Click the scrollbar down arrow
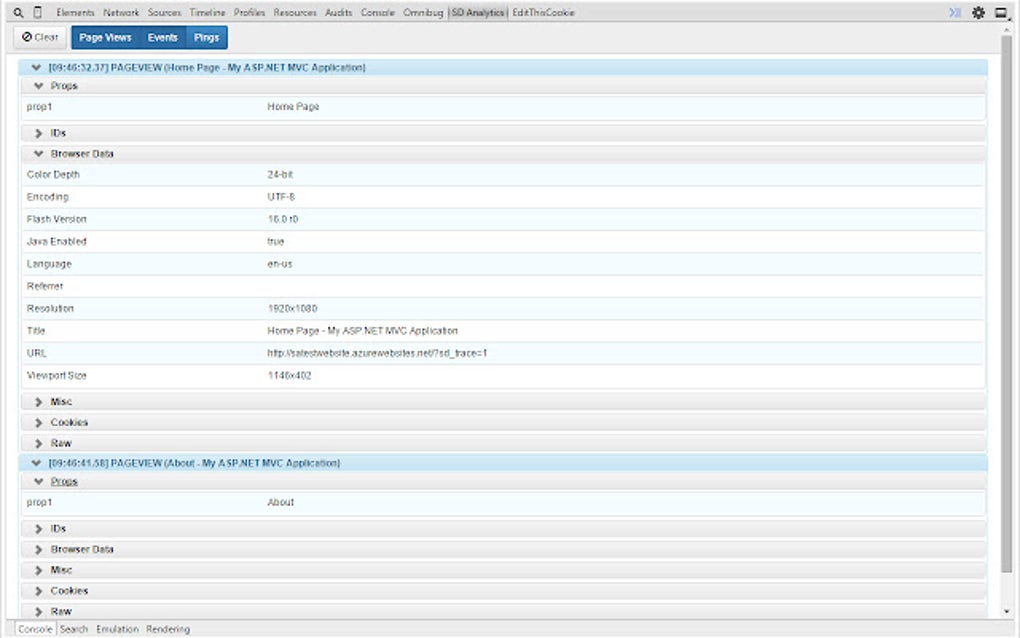Image resolution: width=1020 pixels, height=638 pixels. 1007,610
